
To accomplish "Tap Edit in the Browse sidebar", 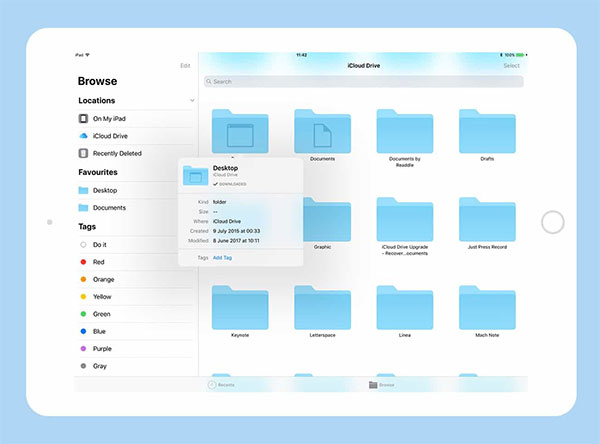I will click(185, 66).
